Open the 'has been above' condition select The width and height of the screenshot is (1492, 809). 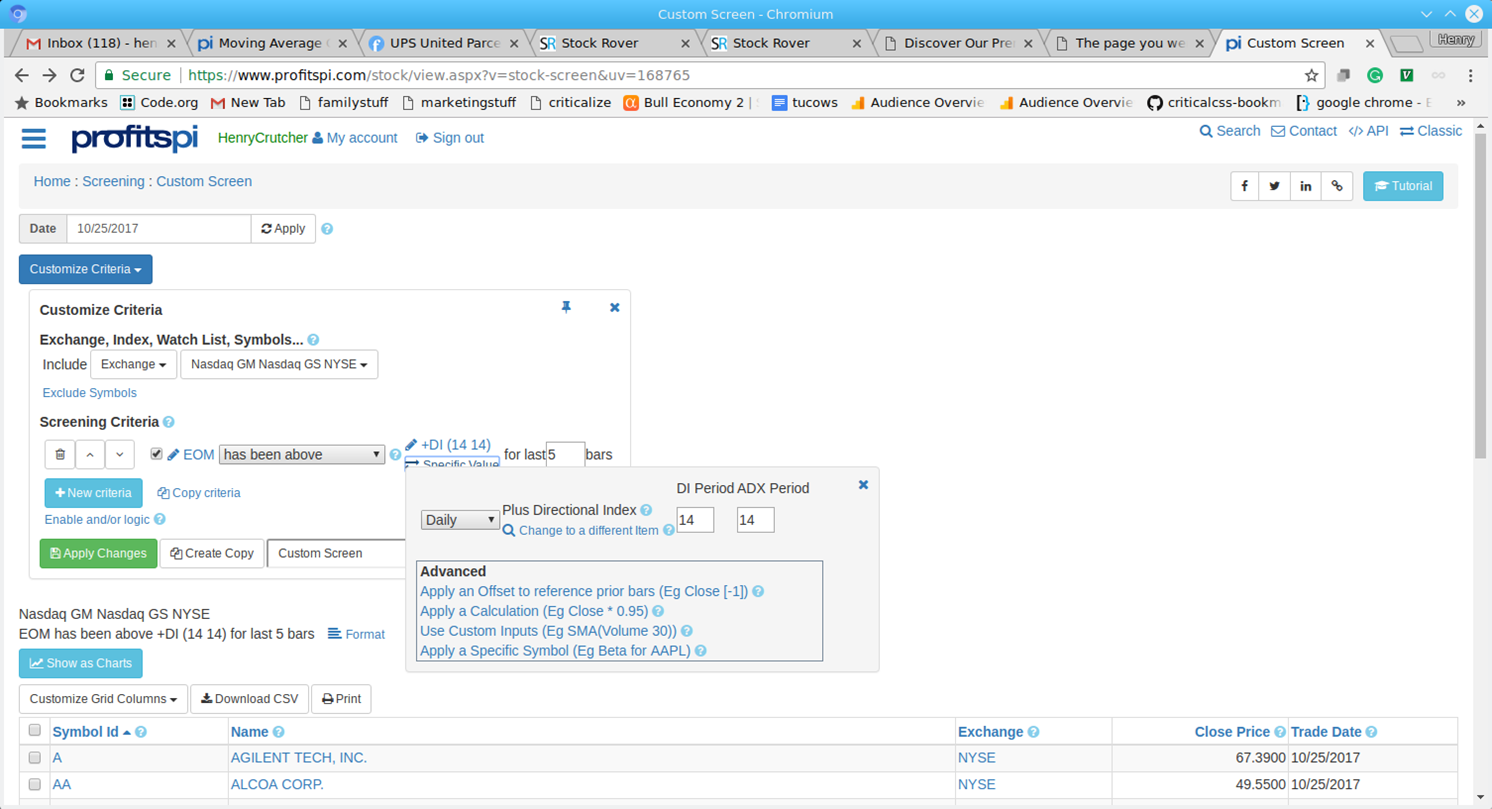tap(301, 454)
